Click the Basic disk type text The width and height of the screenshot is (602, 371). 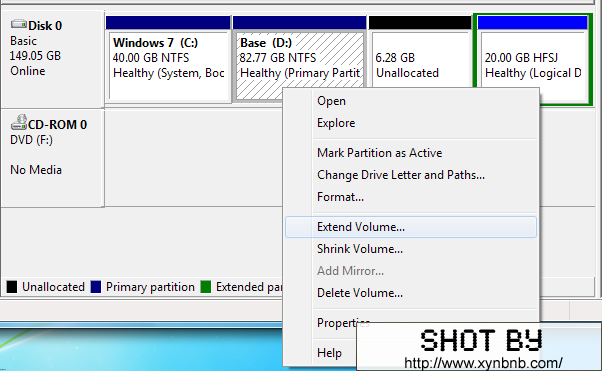pos(23,41)
